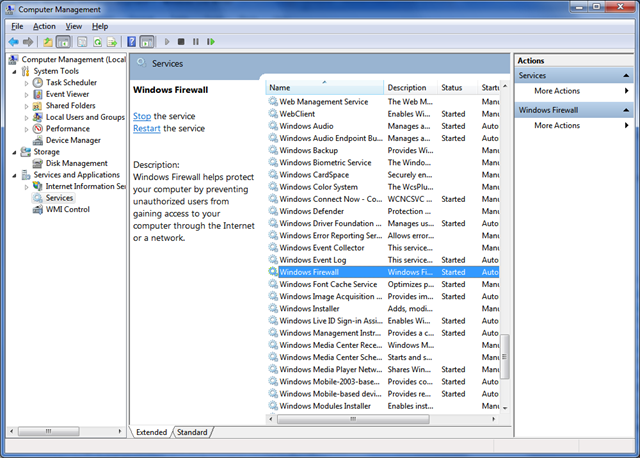Click the Properties toolbar icon
Viewport: 640px width, 458px height.
[x=82, y=42]
